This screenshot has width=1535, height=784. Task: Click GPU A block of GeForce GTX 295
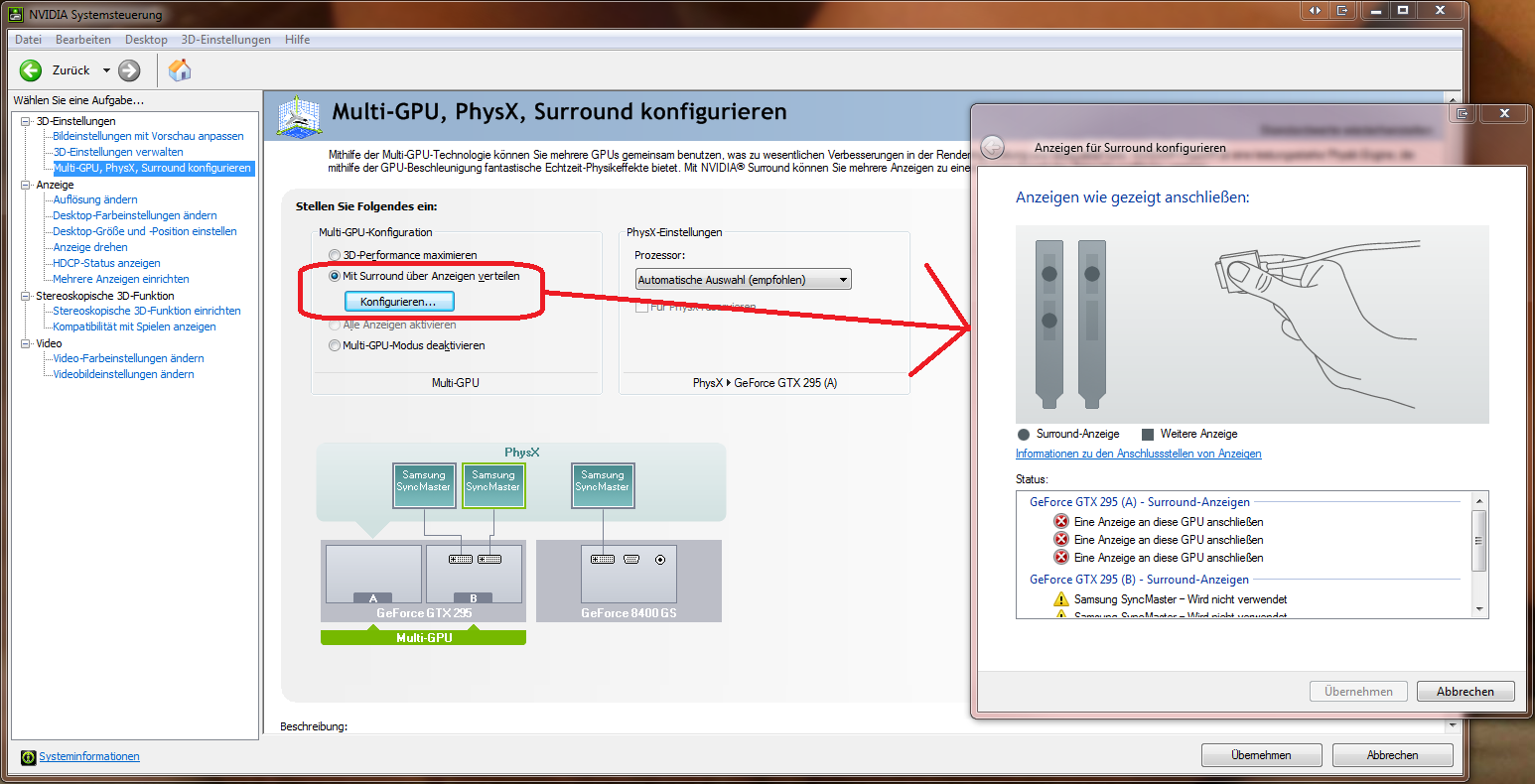point(373,575)
